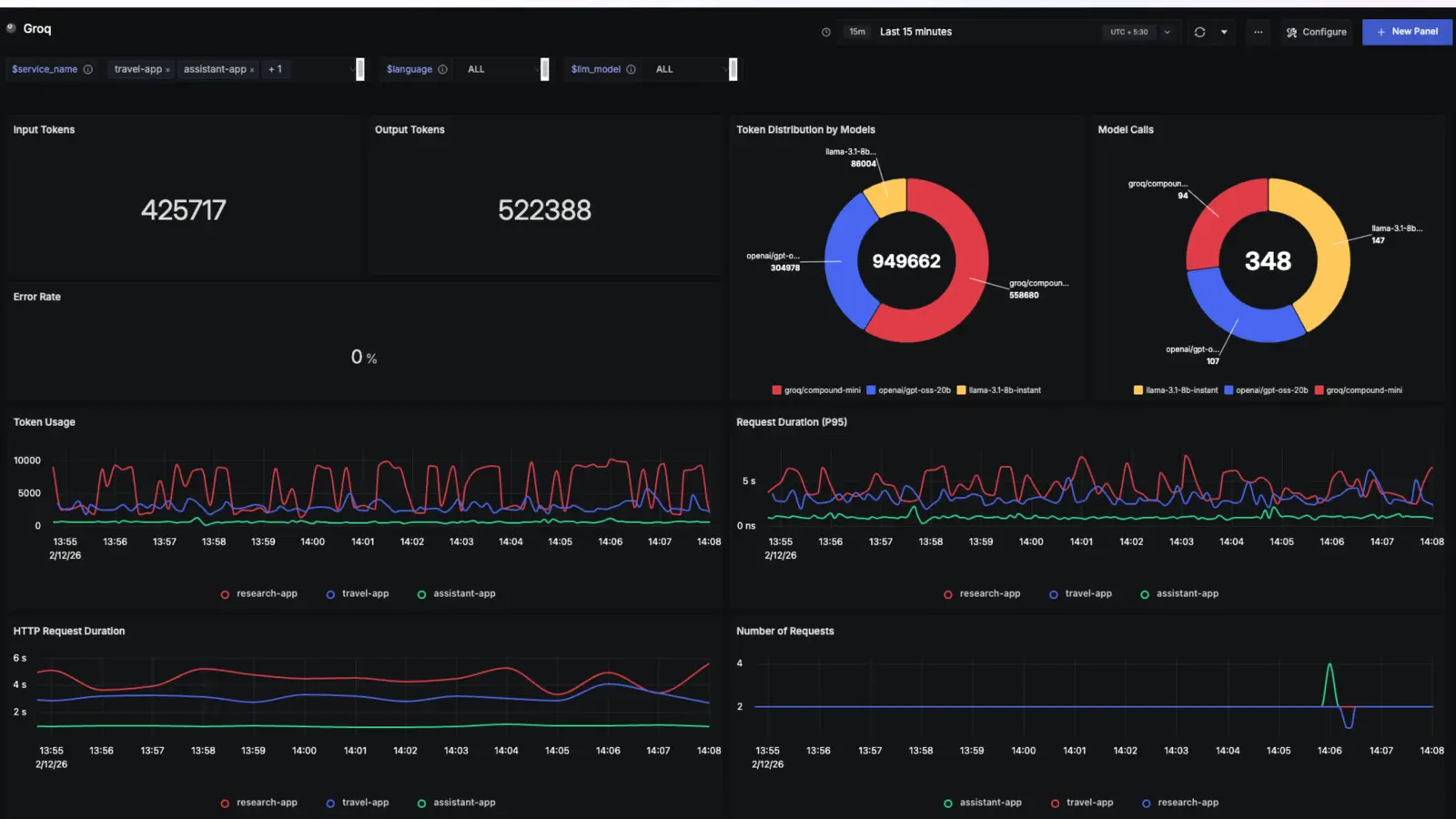Click llama-3.1-8b-instant in Token Distribution legend
The image size is (1456, 819).
(998, 390)
